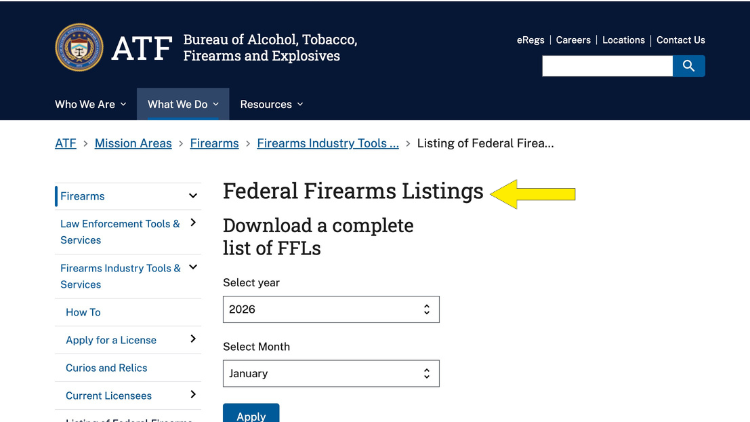Open Current Licensees sidebar item
Screen dimensions: 750x422
pos(109,396)
